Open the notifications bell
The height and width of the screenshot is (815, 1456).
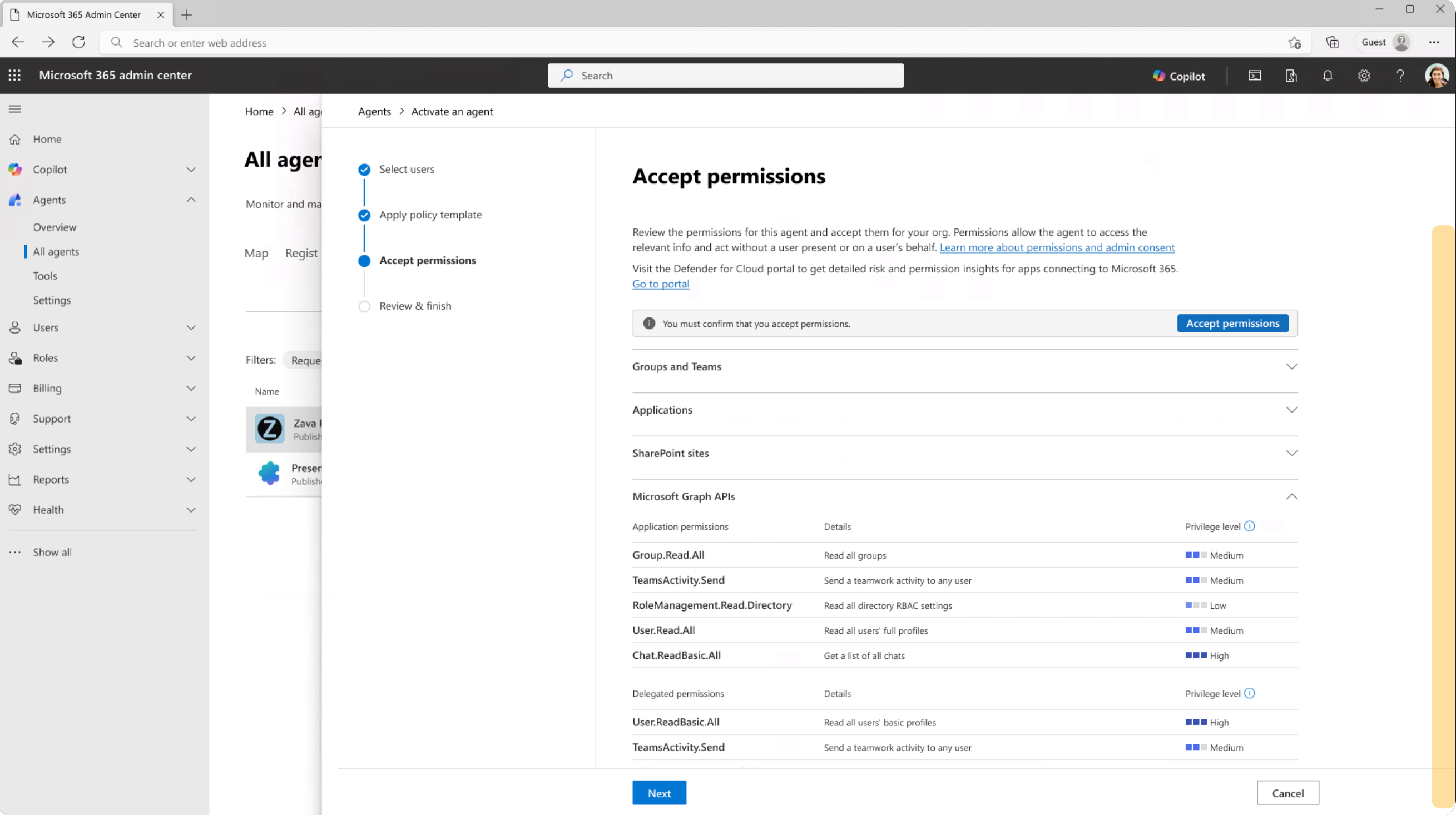pos(1327,76)
